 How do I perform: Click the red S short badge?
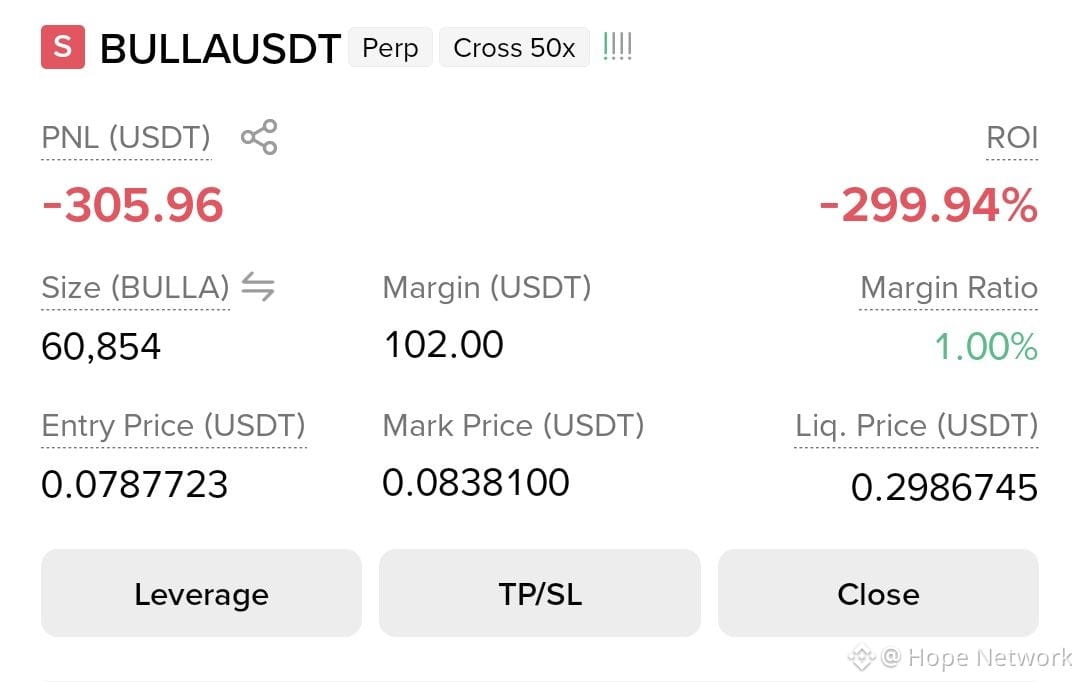click(x=63, y=47)
